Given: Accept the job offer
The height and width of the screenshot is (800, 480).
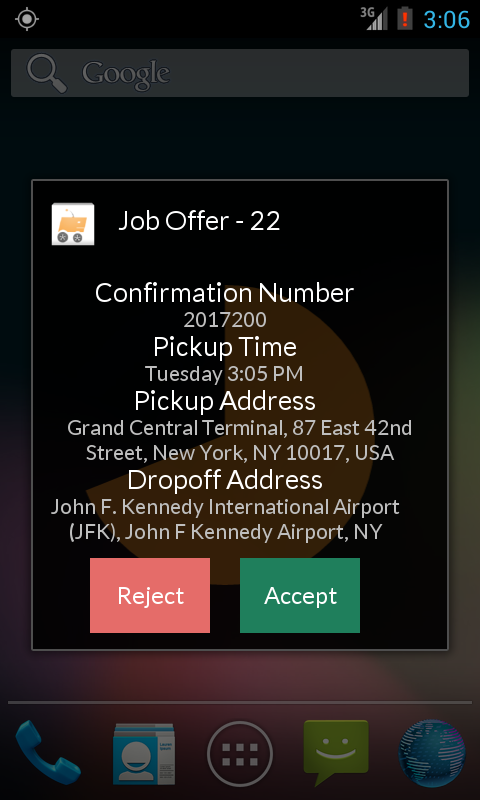Looking at the screenshot, I should (300, 595).
